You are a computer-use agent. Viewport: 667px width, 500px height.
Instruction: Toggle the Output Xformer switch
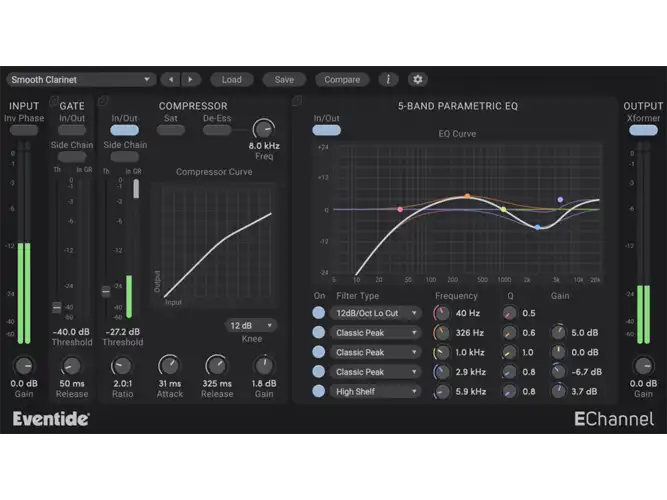pyautogui.click(x=643, y=130)
